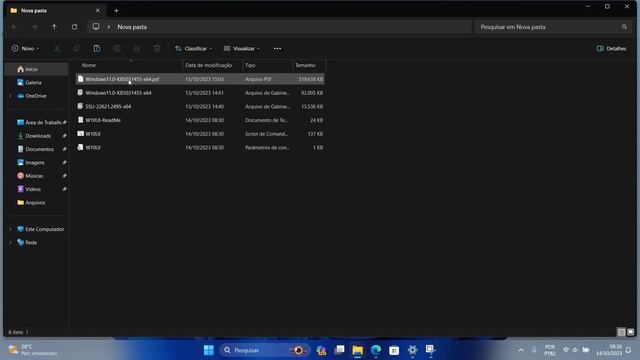Viewport: 640px width, 360px height.
Task: Click the Copy icon in toolbar
Action: 77,49
